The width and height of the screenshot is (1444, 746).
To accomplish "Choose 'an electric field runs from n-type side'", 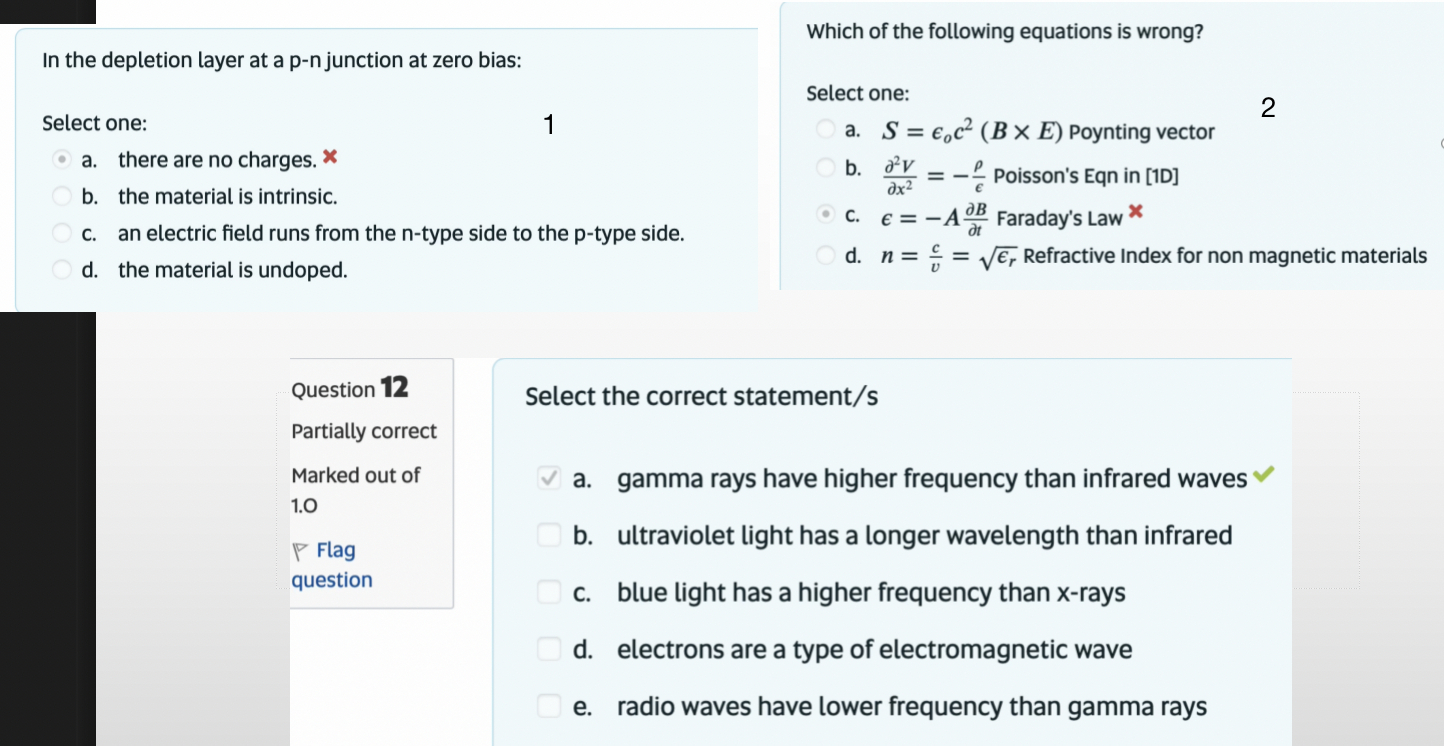I will tap(61, 233).
